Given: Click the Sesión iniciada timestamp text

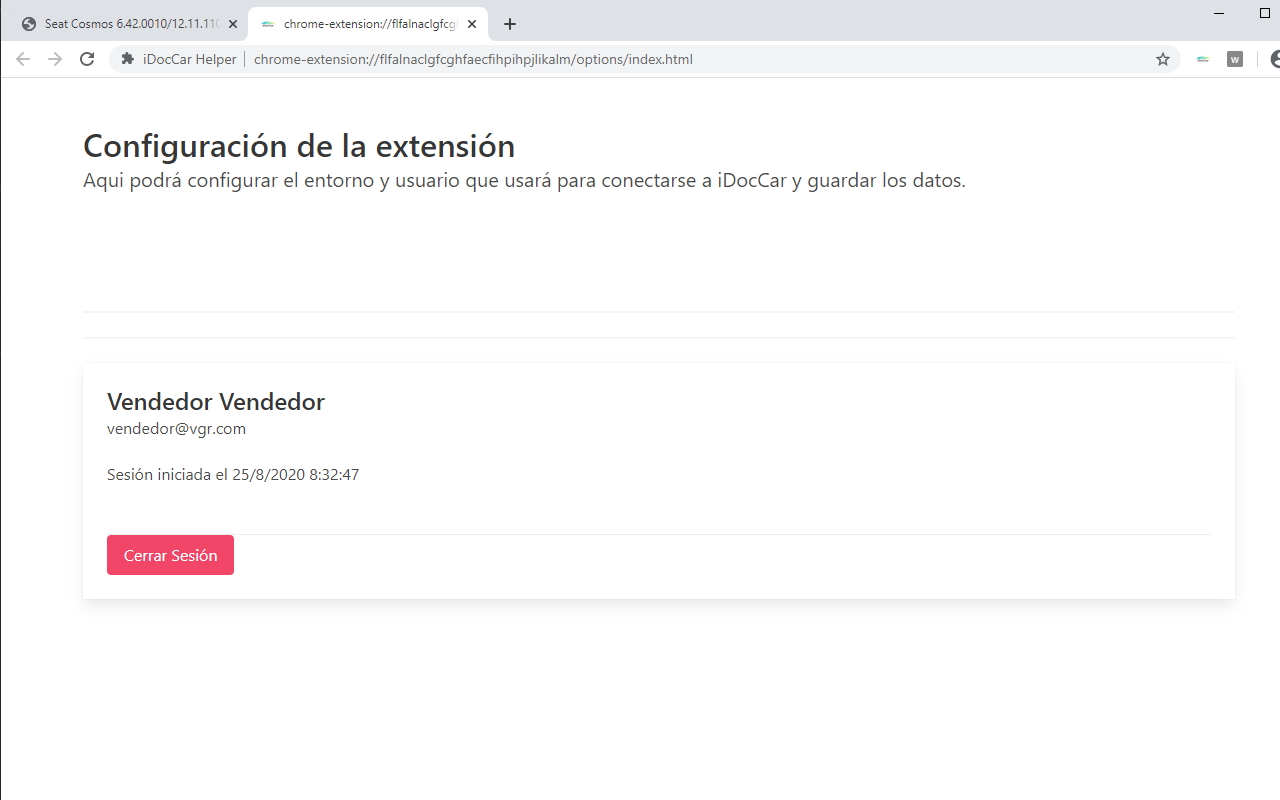Looking at the screenshot, I should (233, 474).
